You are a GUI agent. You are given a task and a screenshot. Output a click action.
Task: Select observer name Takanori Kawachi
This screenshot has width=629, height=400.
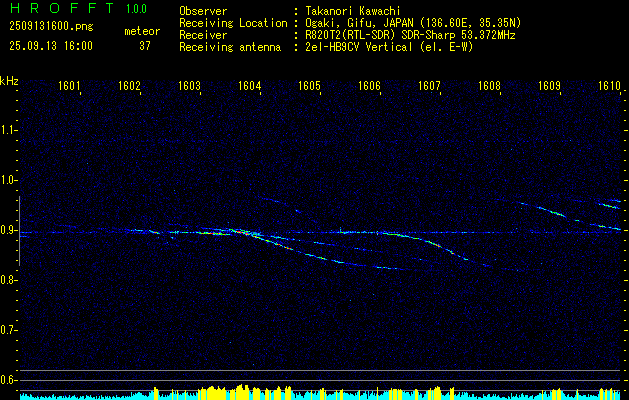(351, 11)
